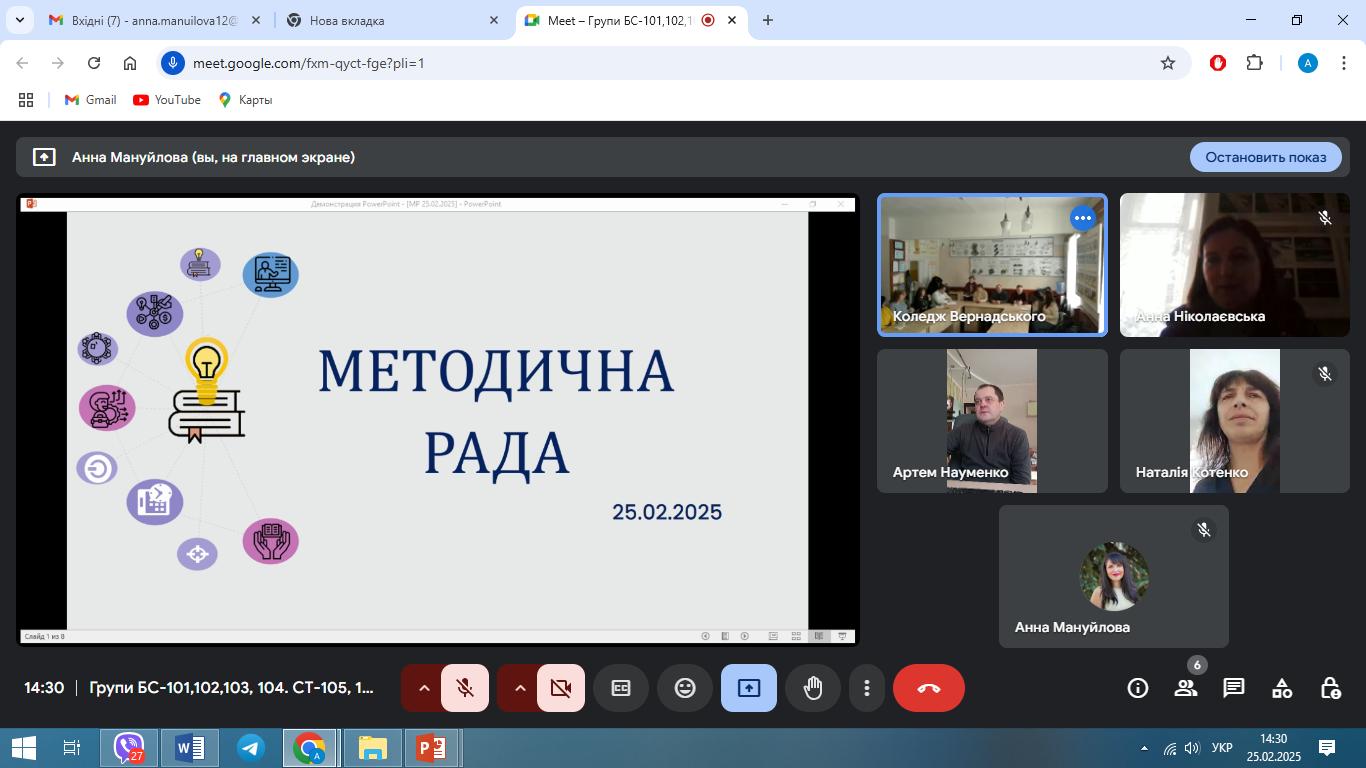
Task: Unmute the microphone in Meet controls
Action: 465,688
